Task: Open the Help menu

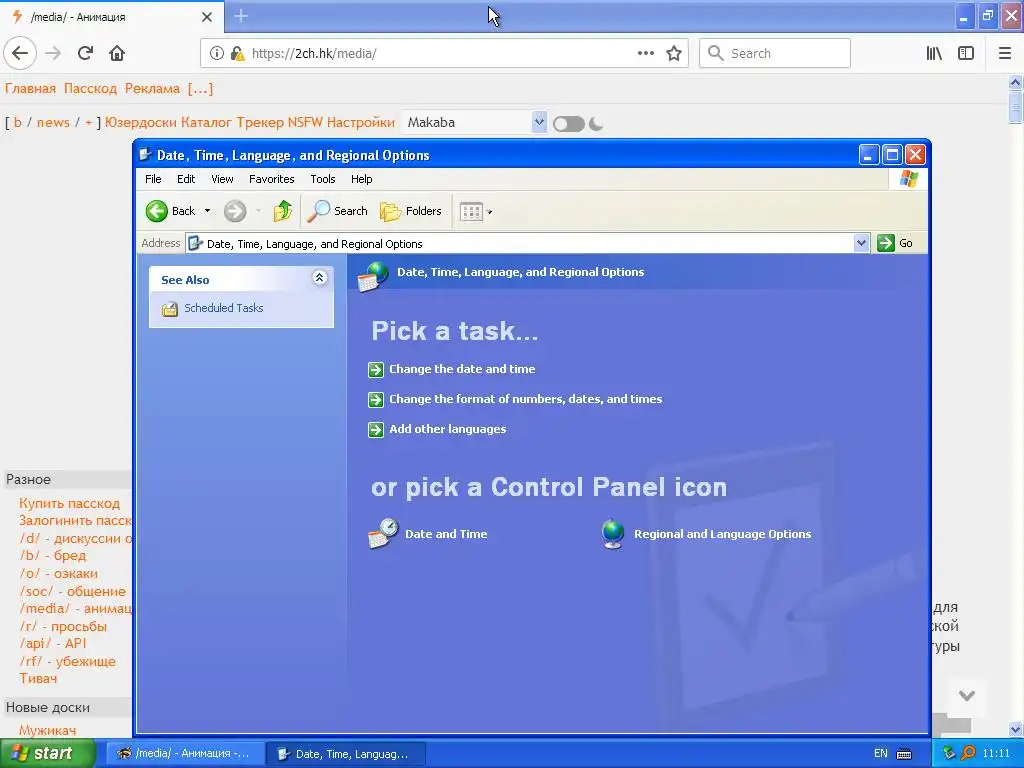Action: coord(361,179)
